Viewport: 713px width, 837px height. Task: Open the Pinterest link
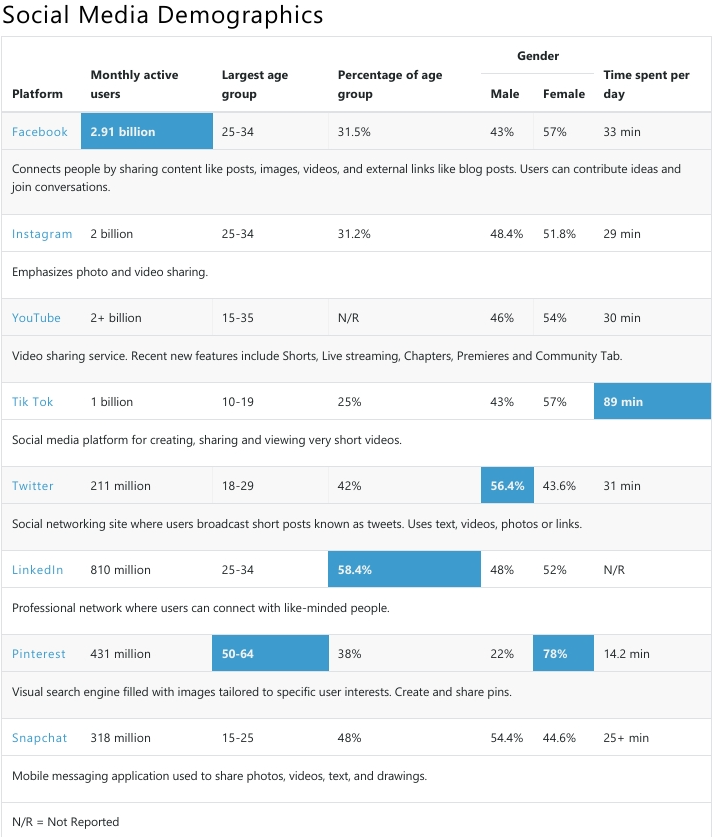click(38, 654)
